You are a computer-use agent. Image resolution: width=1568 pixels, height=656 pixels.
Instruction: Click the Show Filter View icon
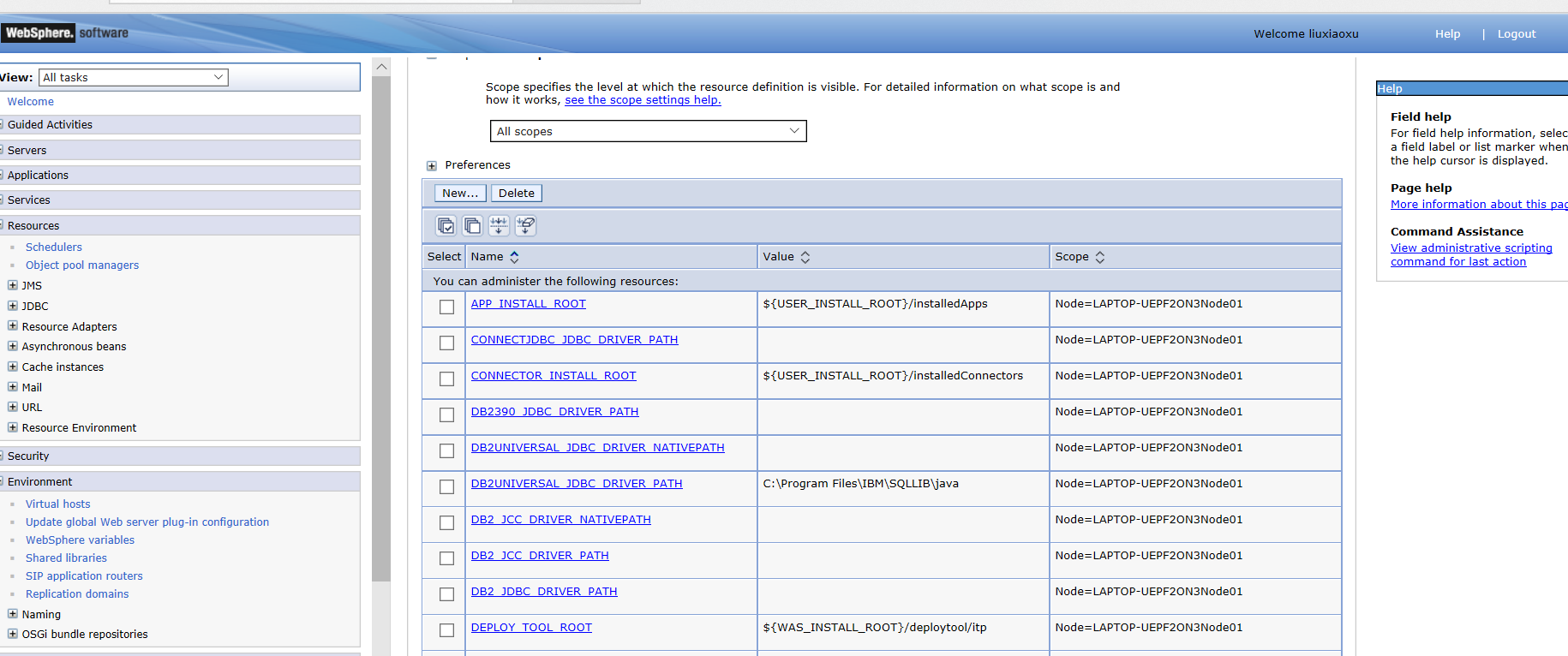pos(499,225)
